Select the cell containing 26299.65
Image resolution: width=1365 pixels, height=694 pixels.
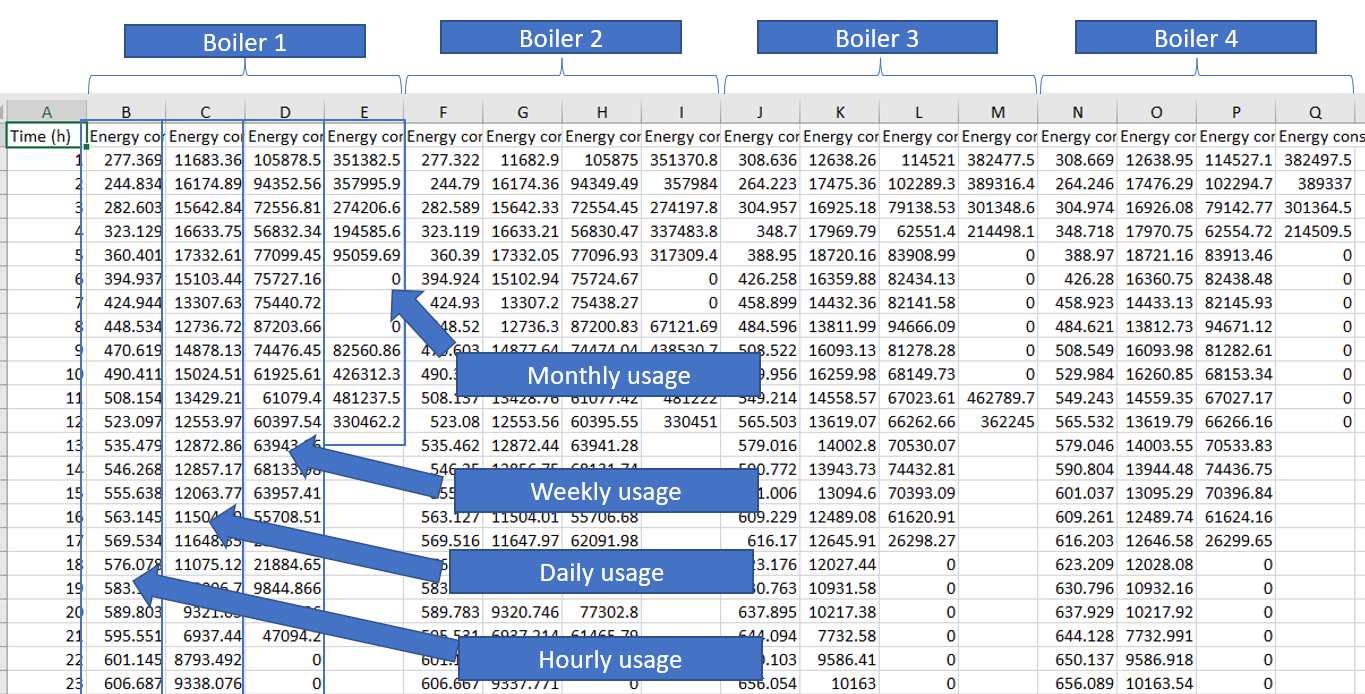[1236, 540]
